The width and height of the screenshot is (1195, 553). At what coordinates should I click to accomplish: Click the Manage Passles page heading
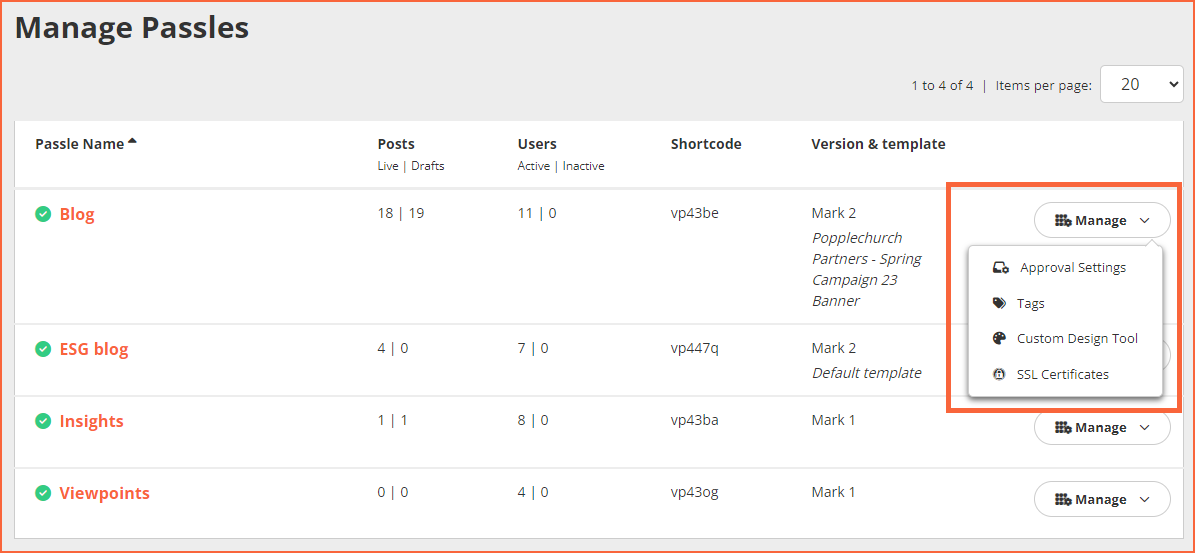pyautogui.click(x=132, y=28)
